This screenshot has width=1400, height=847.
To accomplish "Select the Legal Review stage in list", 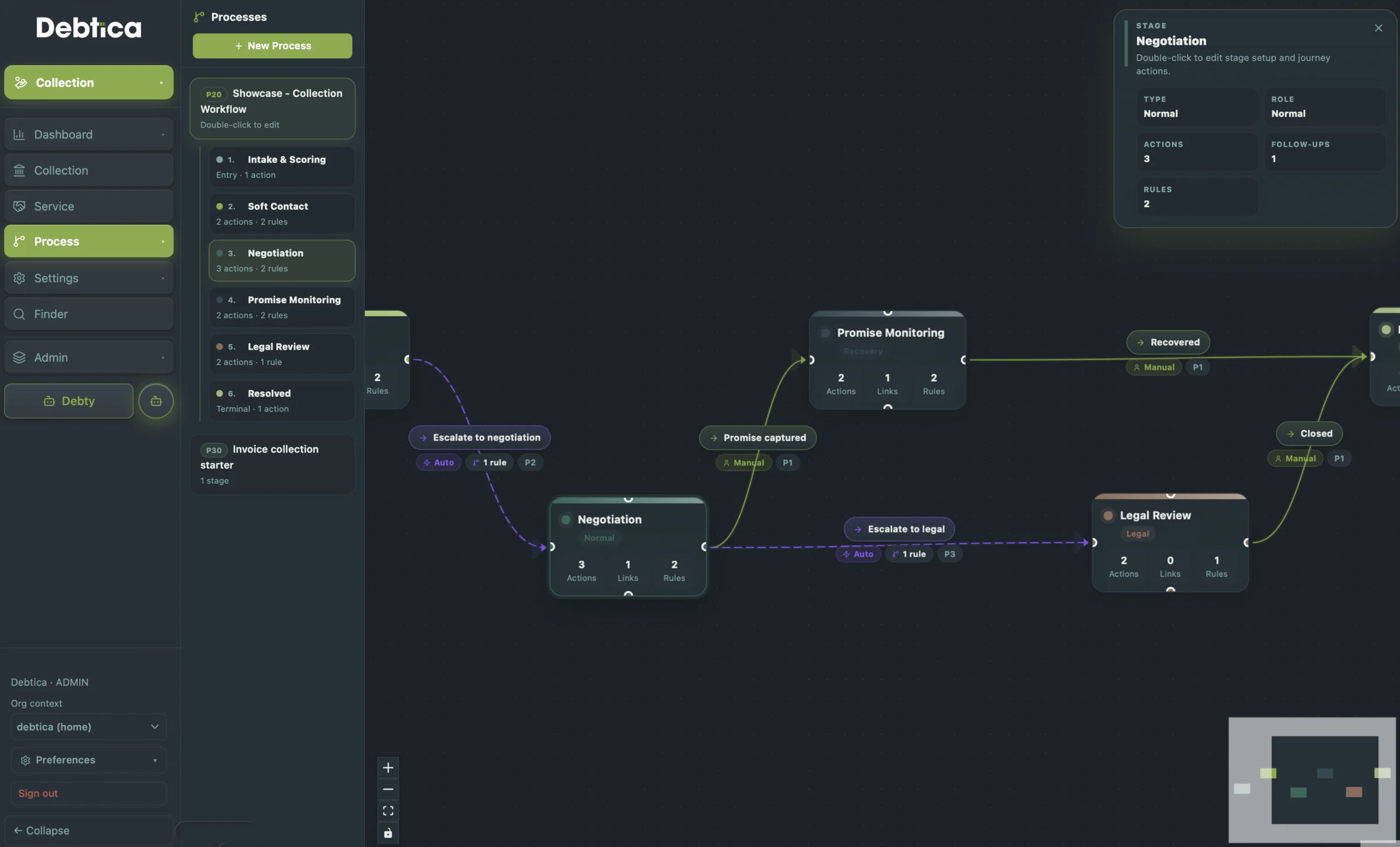I will point(282,353).
